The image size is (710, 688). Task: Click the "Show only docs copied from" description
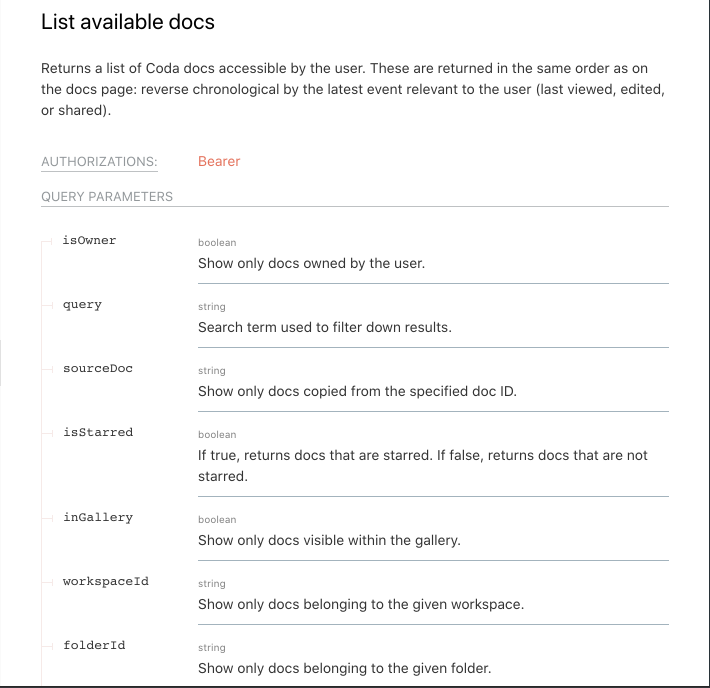[357, 392]
